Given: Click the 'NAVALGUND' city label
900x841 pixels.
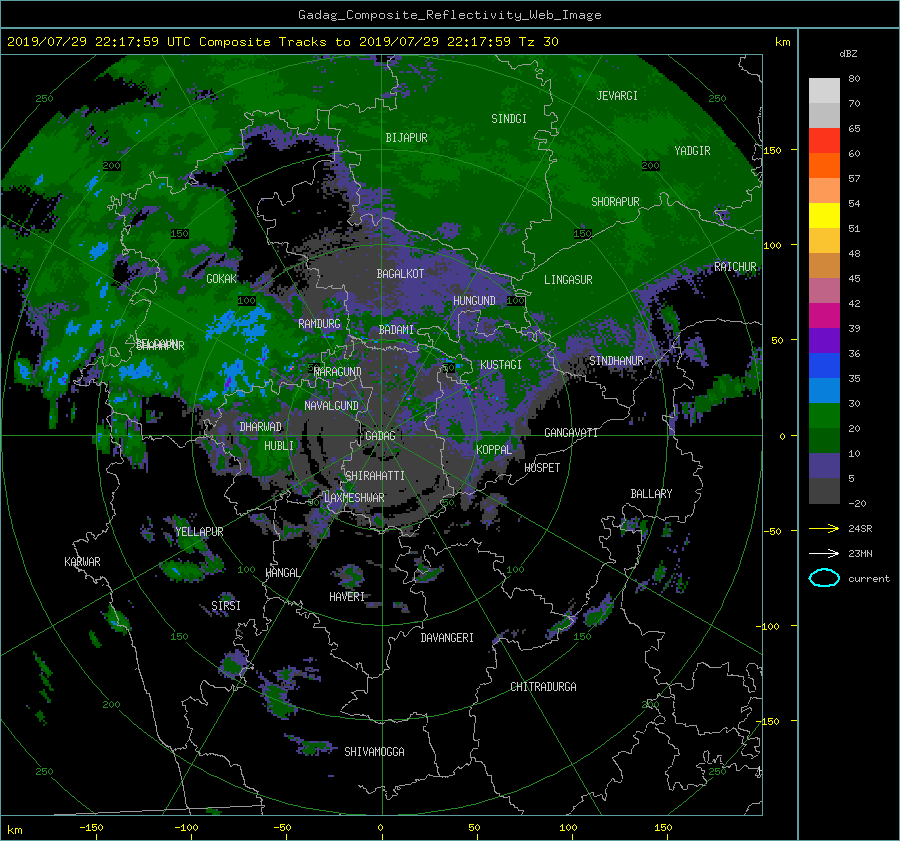Looking at the screenshot, I should point(331,406).
